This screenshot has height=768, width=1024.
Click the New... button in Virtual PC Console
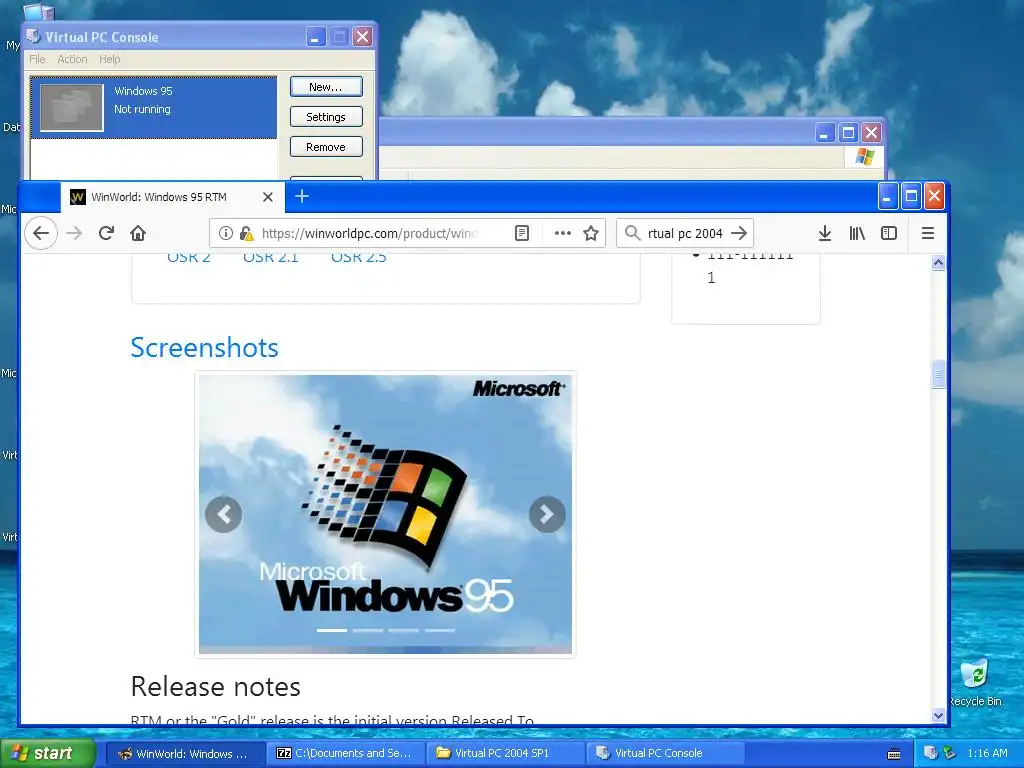pyautogui.click(x=326, y=87)
